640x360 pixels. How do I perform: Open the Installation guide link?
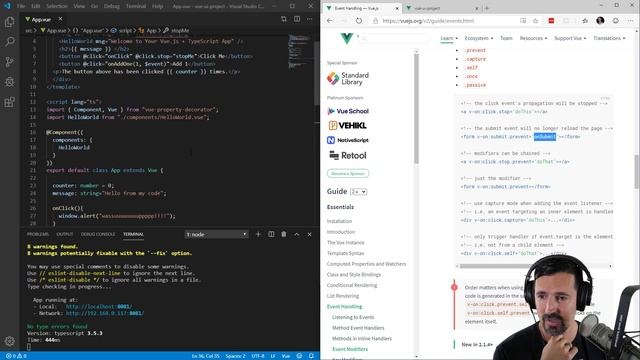(339, 221)
